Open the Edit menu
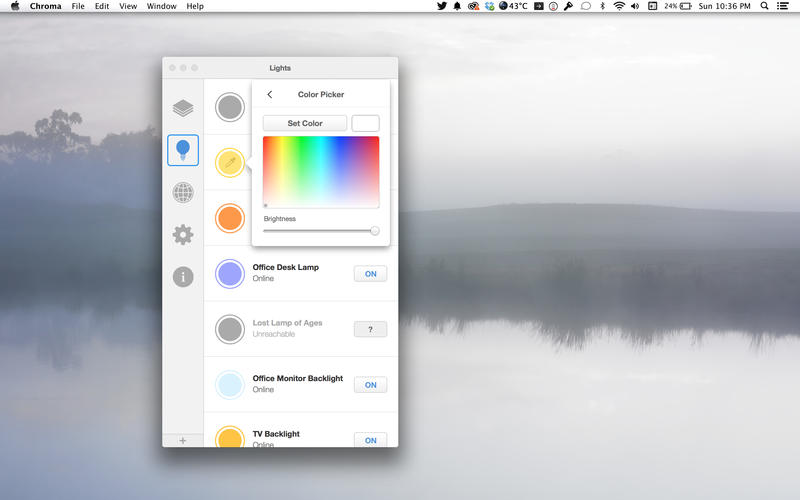 pos(102,6)
